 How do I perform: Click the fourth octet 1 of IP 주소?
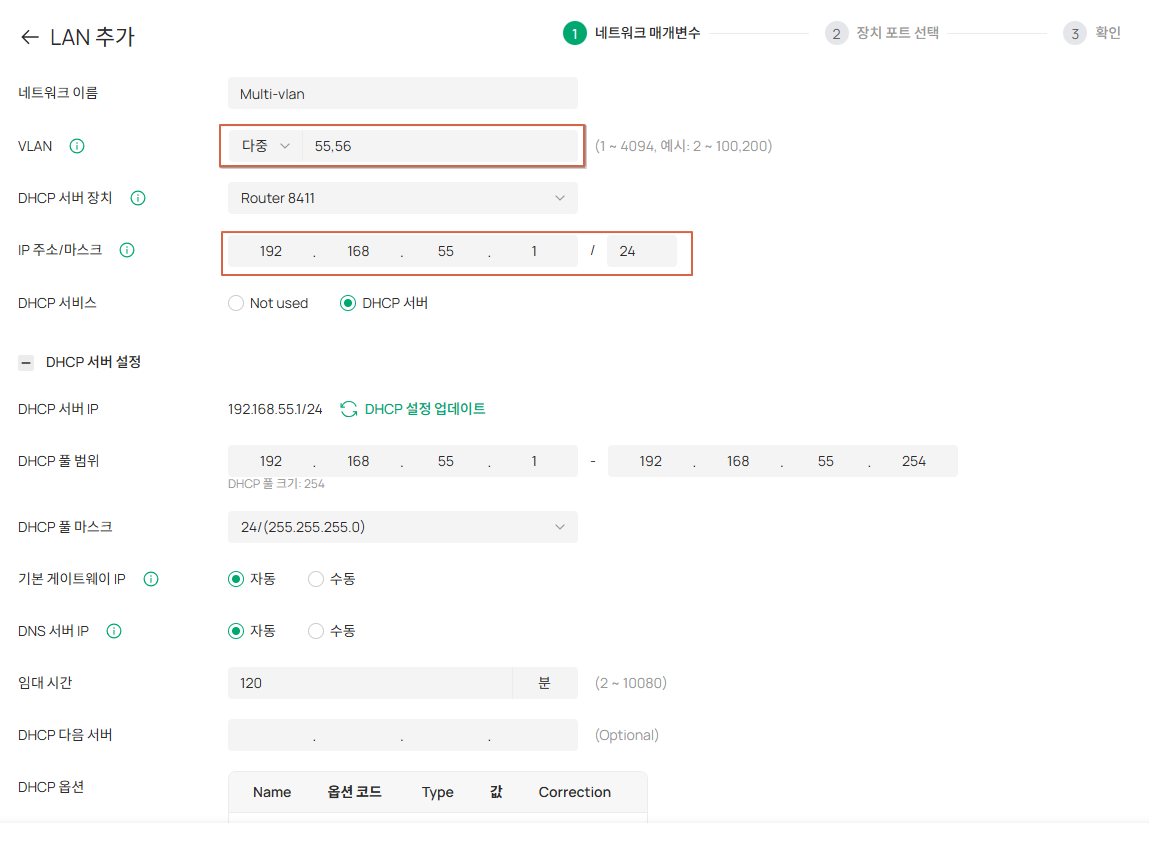(x=533, y=251)
